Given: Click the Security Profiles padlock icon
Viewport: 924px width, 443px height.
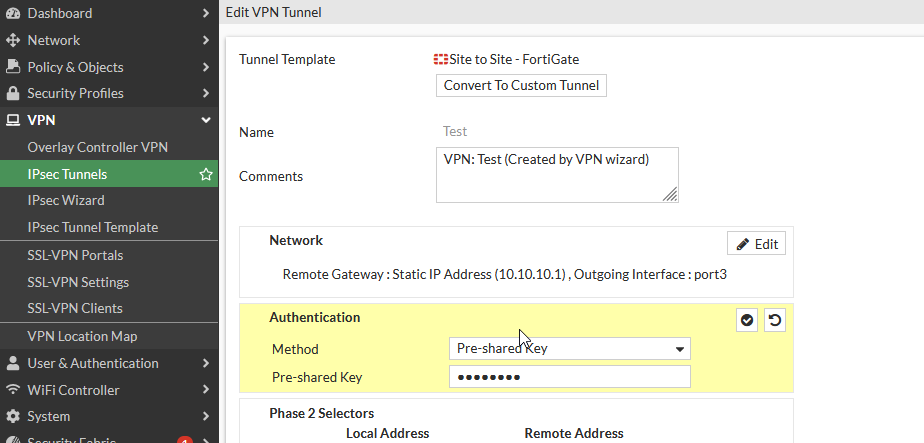Looking at the screenshot, I should coord(13,93).
